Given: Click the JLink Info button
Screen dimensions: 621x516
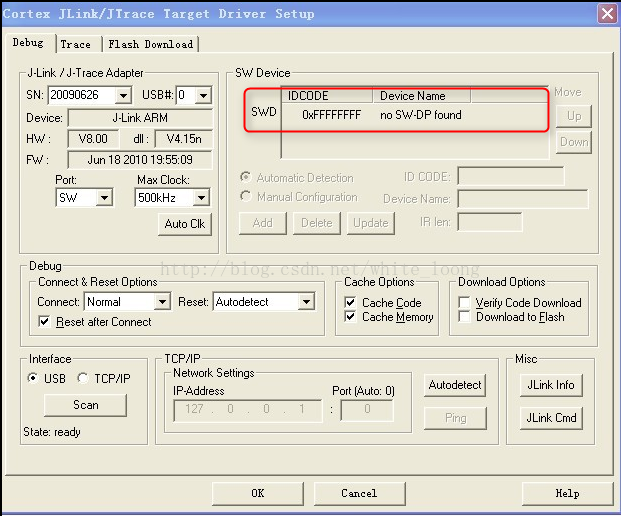Looking at the screenshot, I should click(551, 385).
